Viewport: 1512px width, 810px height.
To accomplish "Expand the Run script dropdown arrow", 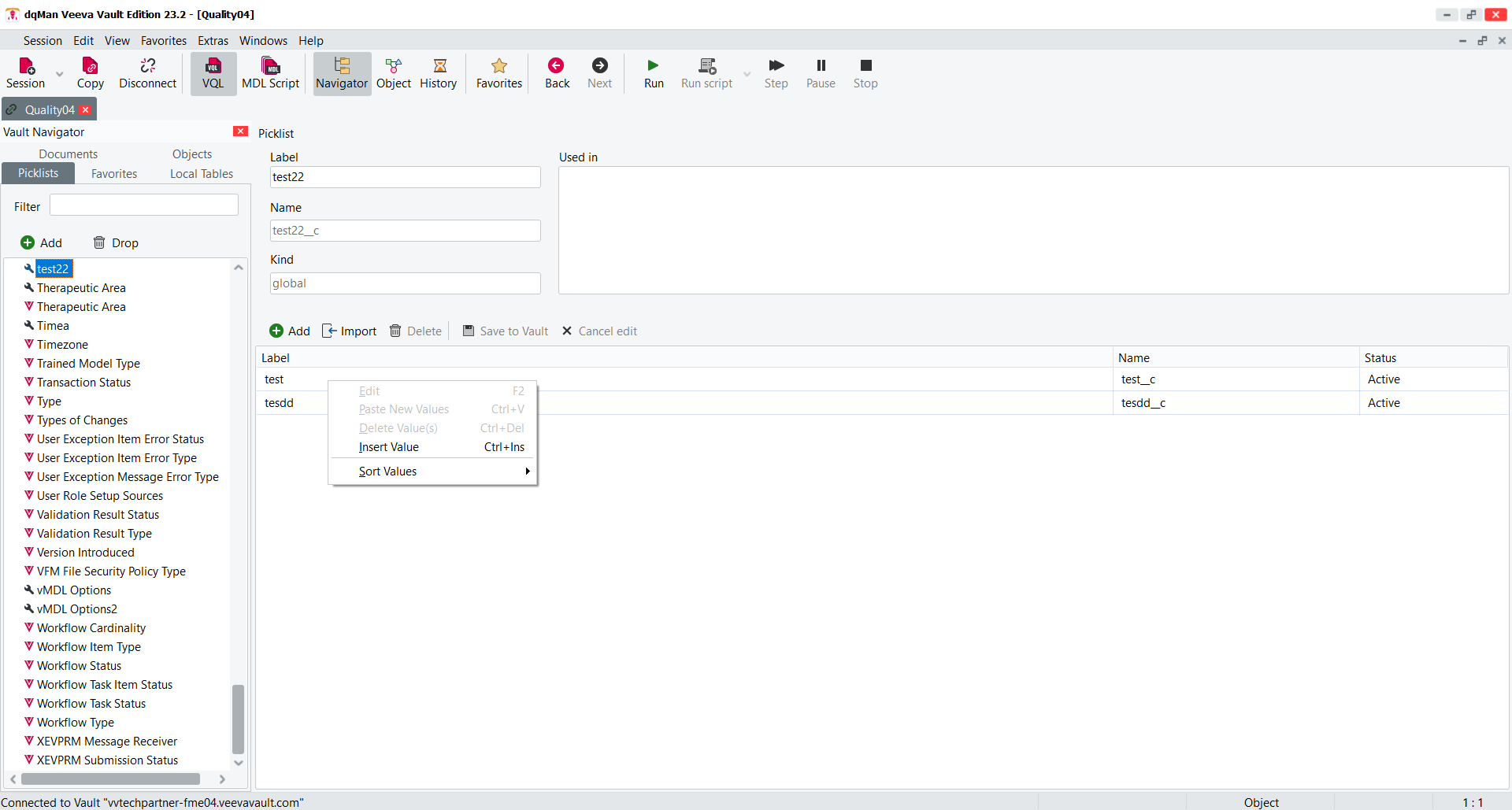I will pyautogui.click(x=747, y=75).
